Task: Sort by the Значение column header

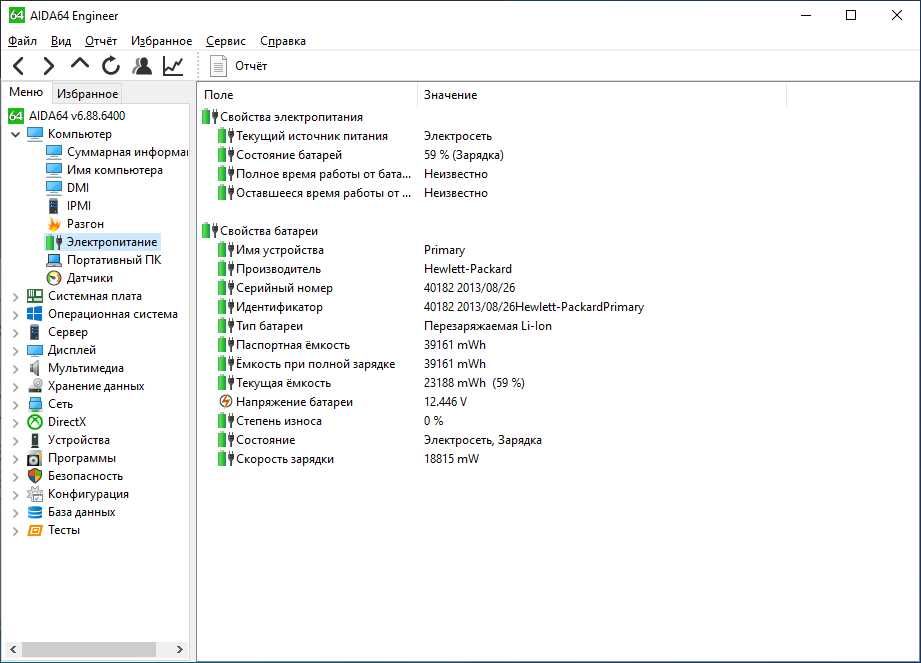Action: (602, 95)
